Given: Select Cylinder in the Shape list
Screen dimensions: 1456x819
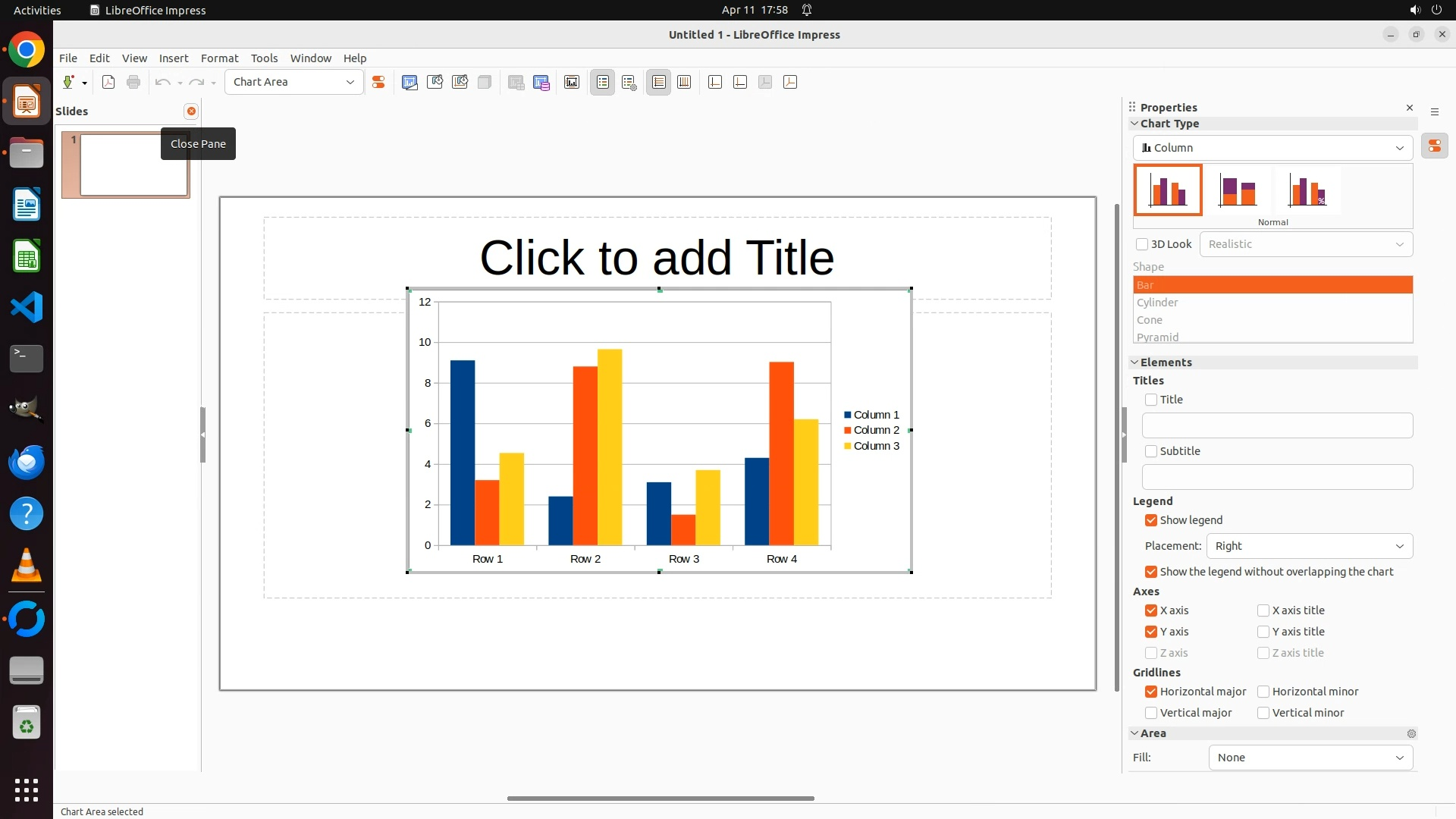Looking at the screenshot, I should click(1157, 303).
